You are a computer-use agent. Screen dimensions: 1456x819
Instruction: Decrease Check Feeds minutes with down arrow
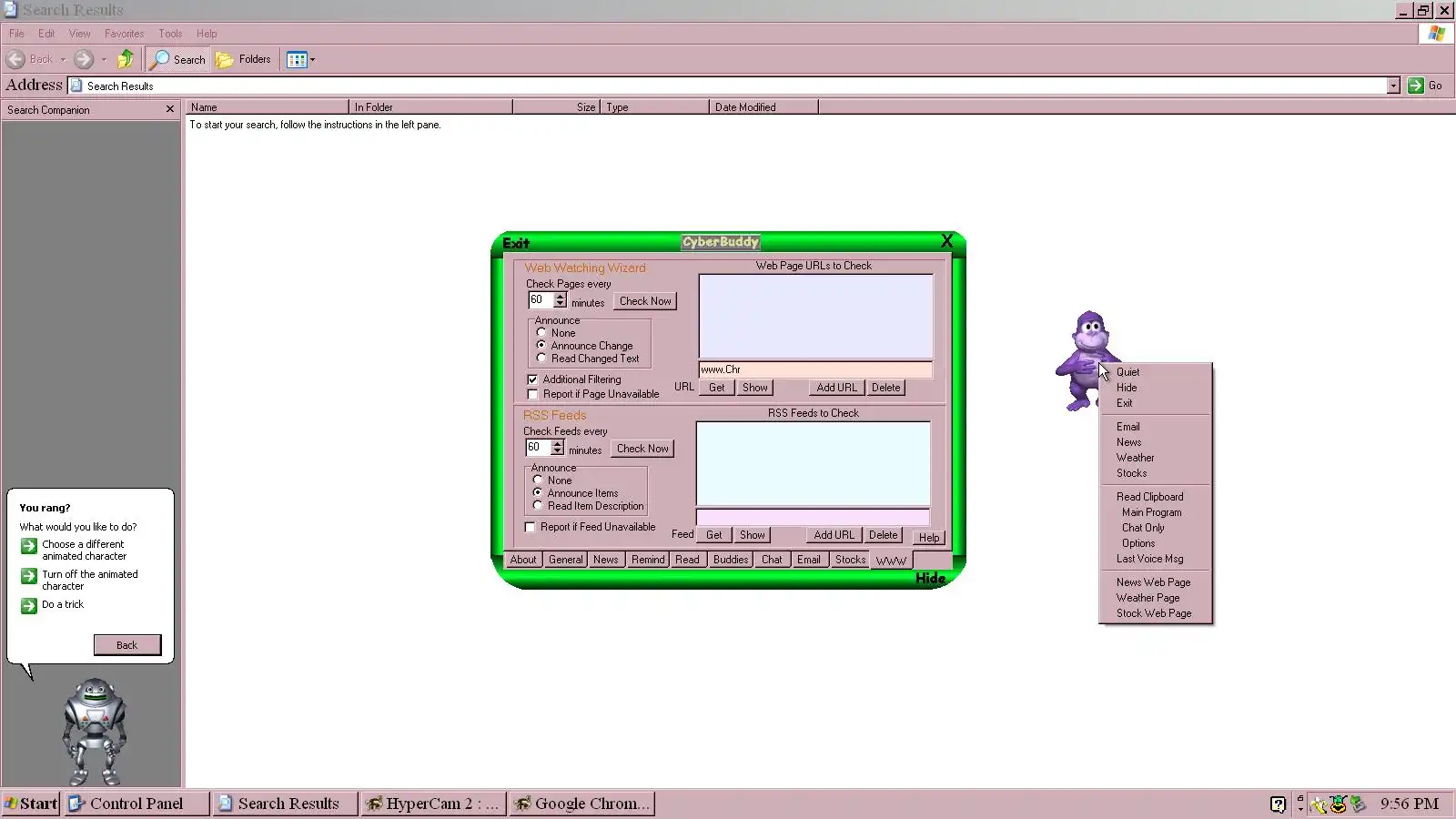click(557, 451)
